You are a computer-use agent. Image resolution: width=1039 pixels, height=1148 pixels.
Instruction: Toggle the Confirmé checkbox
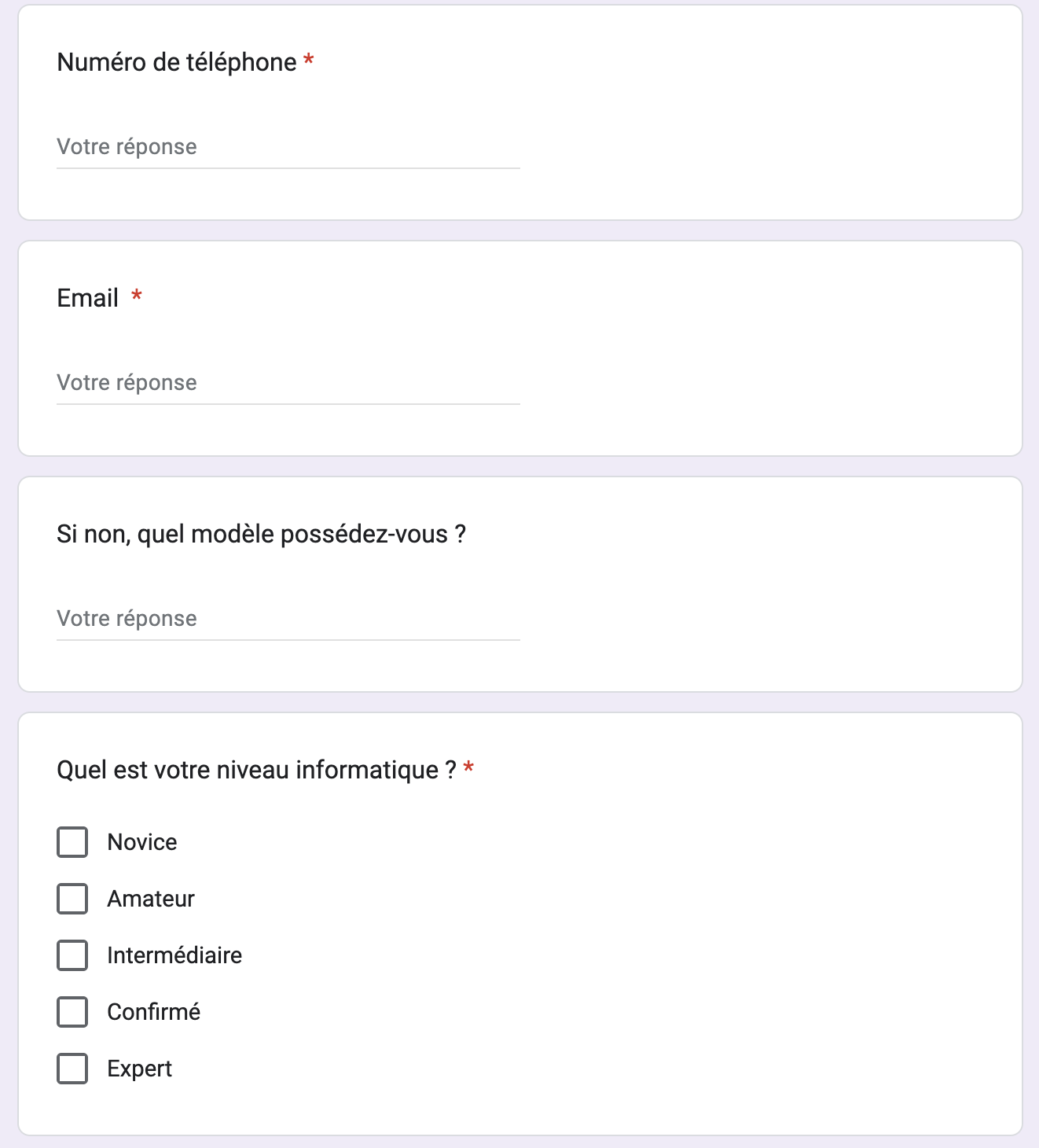point(72,1012)
